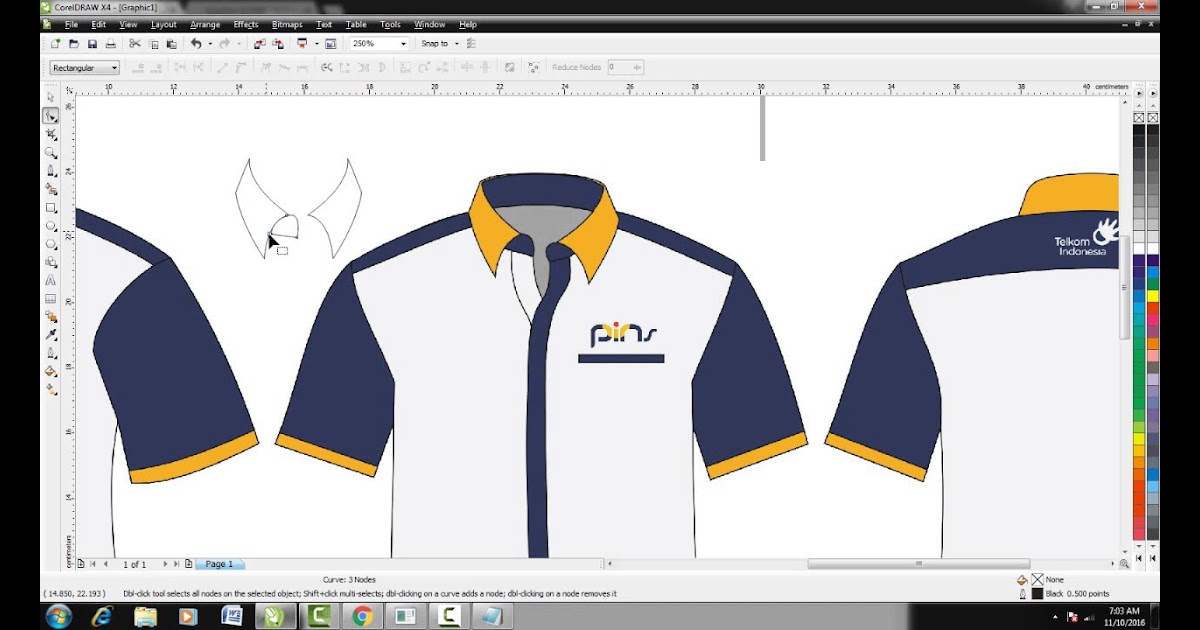Open Microsoft Word from the taskbar
1200x630 pixels.
[231, 616]
